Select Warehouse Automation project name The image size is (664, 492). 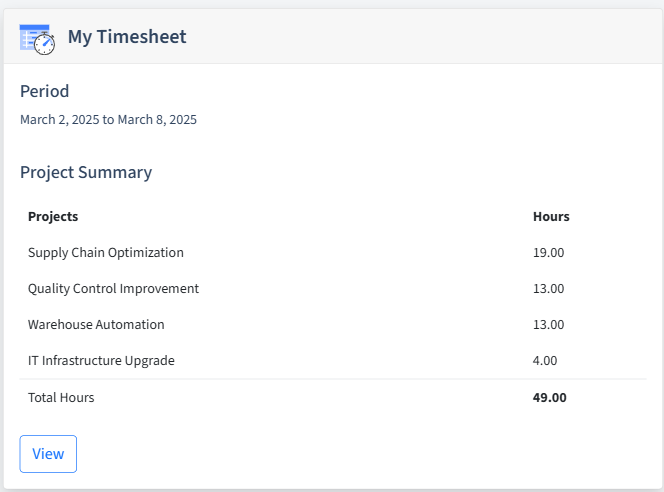pyautogui.click(x=96, y=324)
